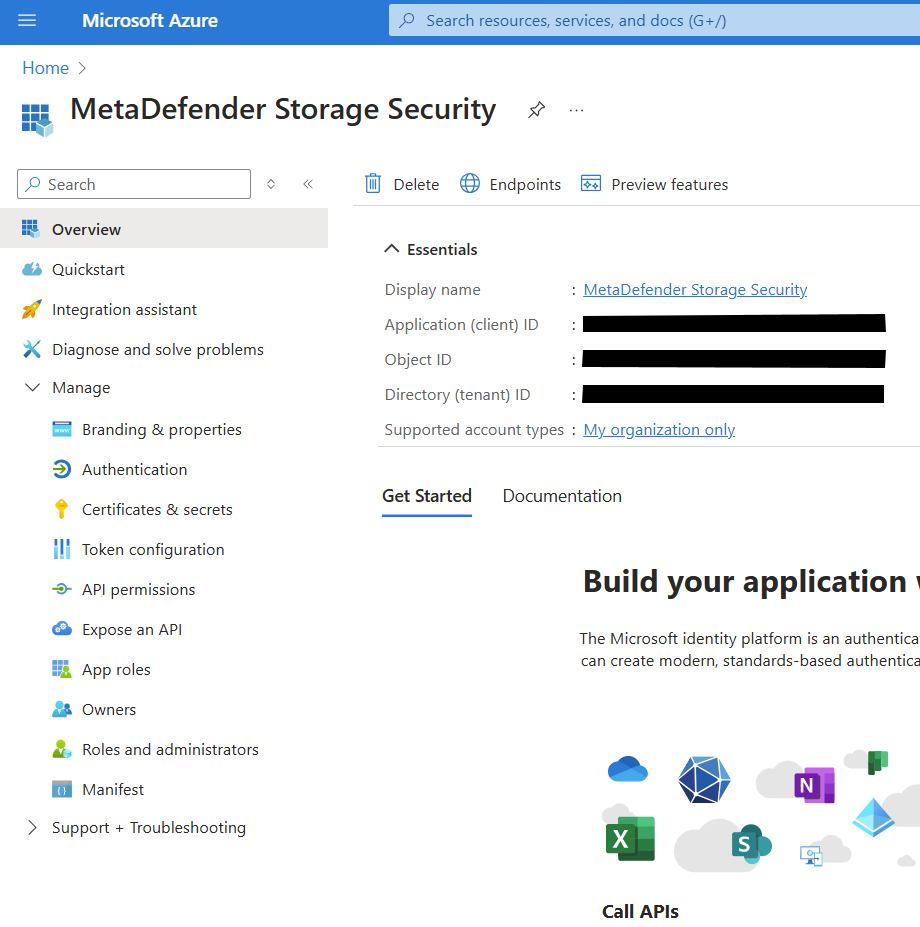Collapse the sidebar menu with double chevron
This screenshot has width=920, height=927.
[308, 184]
